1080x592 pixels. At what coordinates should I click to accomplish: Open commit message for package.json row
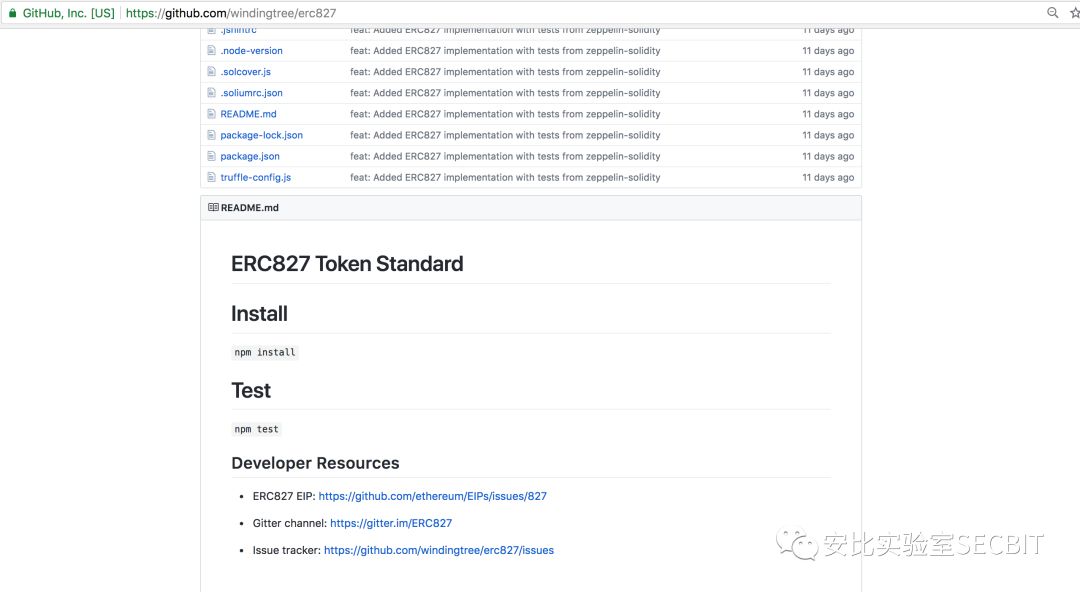pos(505,156)
